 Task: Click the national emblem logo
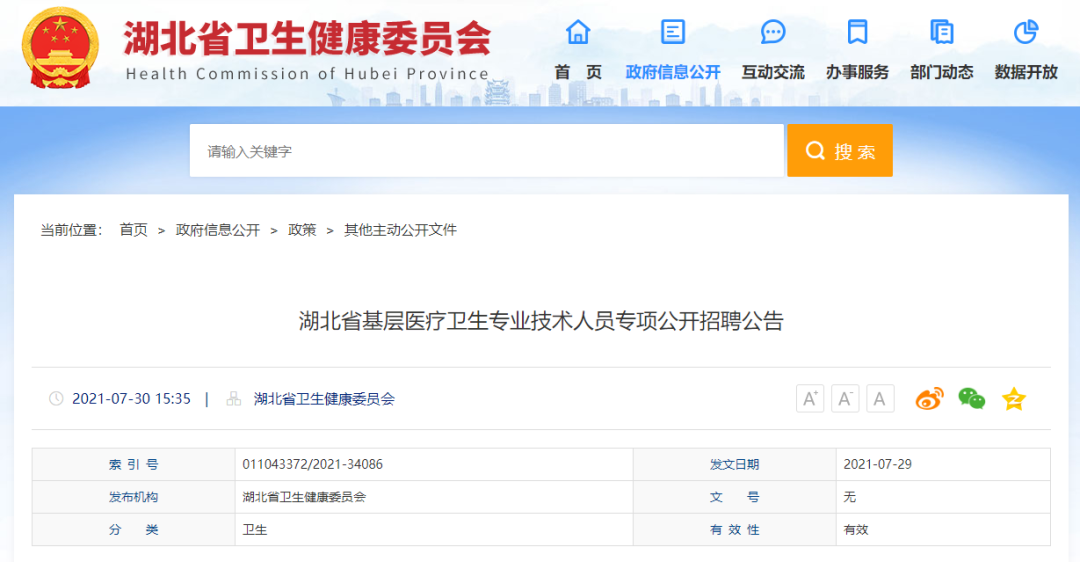pyautogui.click(x=60, y=48)
